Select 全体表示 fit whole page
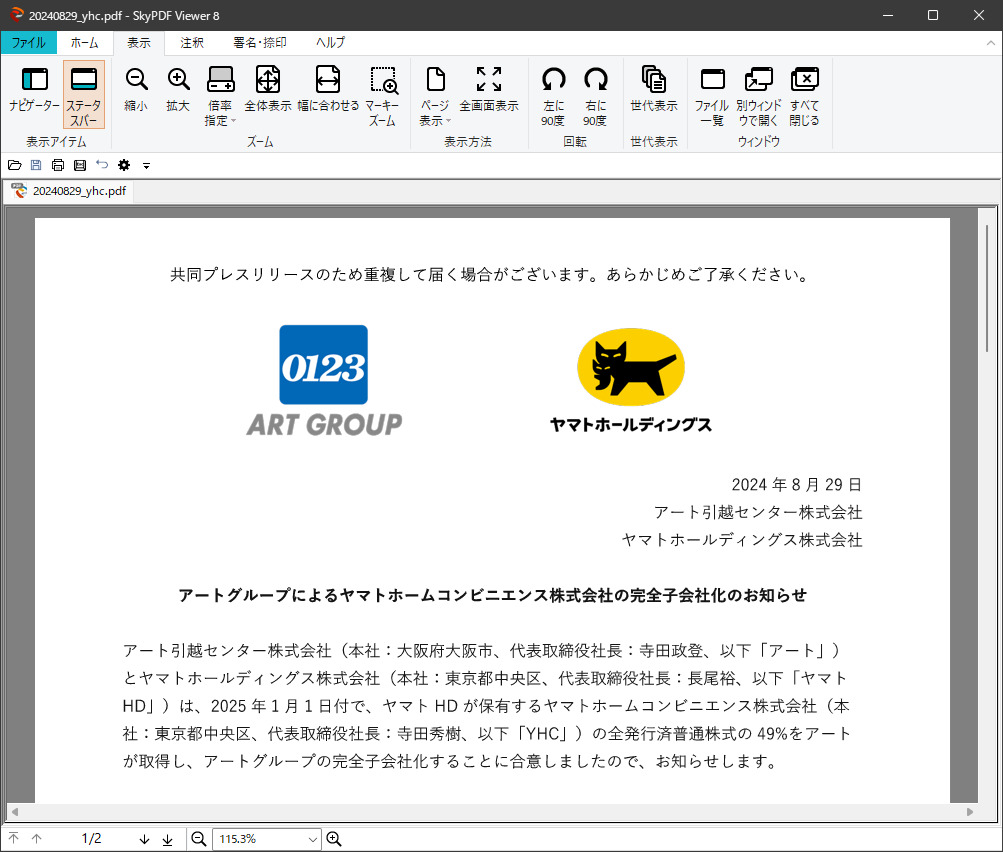 [267, 90]
